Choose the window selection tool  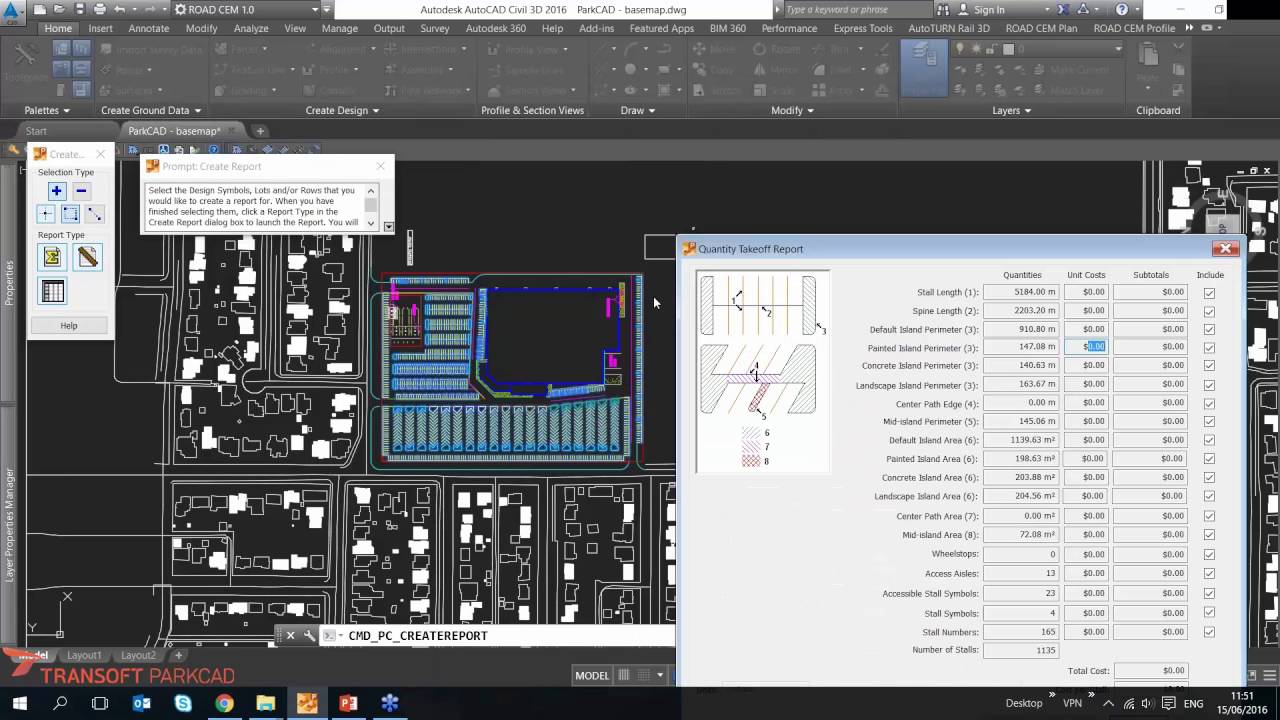70,214
